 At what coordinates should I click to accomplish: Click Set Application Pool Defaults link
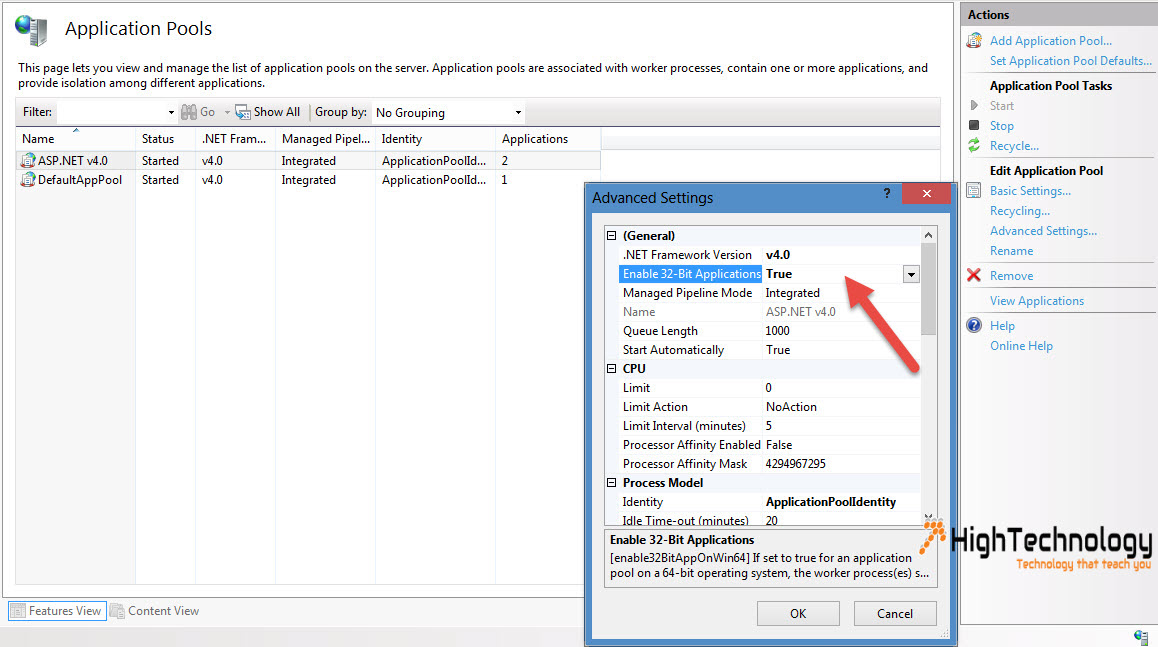click(x=1070, y=61)
